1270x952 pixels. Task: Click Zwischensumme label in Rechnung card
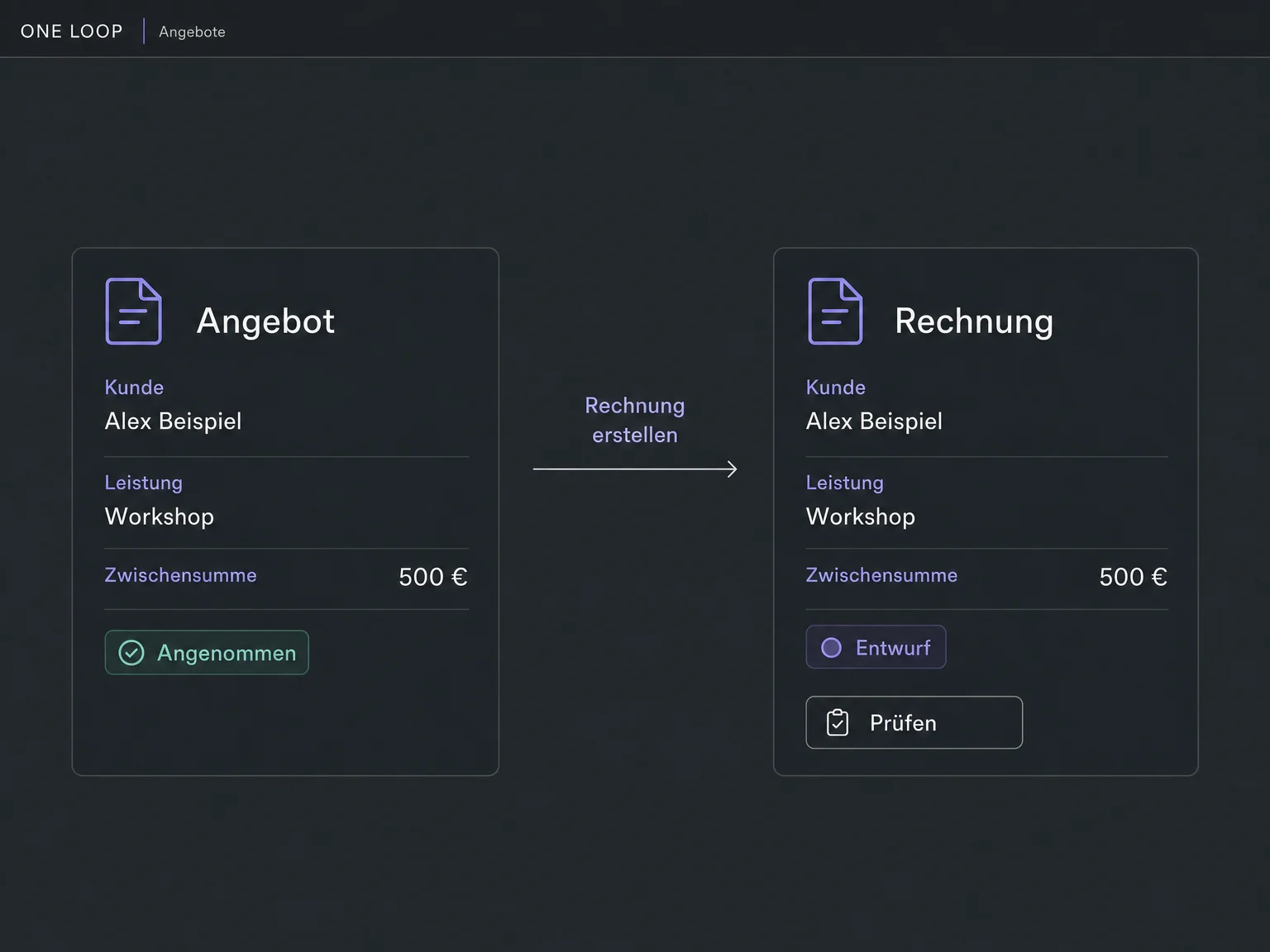pos(881,575)
